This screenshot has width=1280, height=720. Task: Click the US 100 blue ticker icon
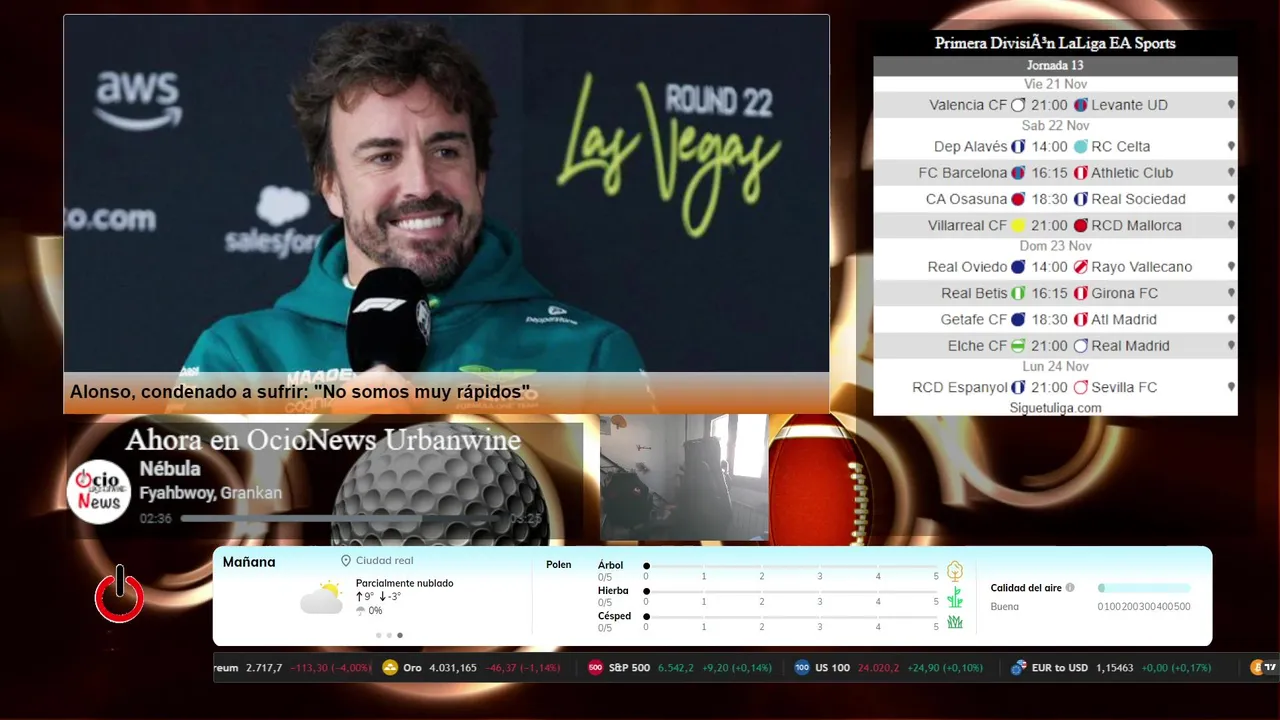tap(802, 668)
